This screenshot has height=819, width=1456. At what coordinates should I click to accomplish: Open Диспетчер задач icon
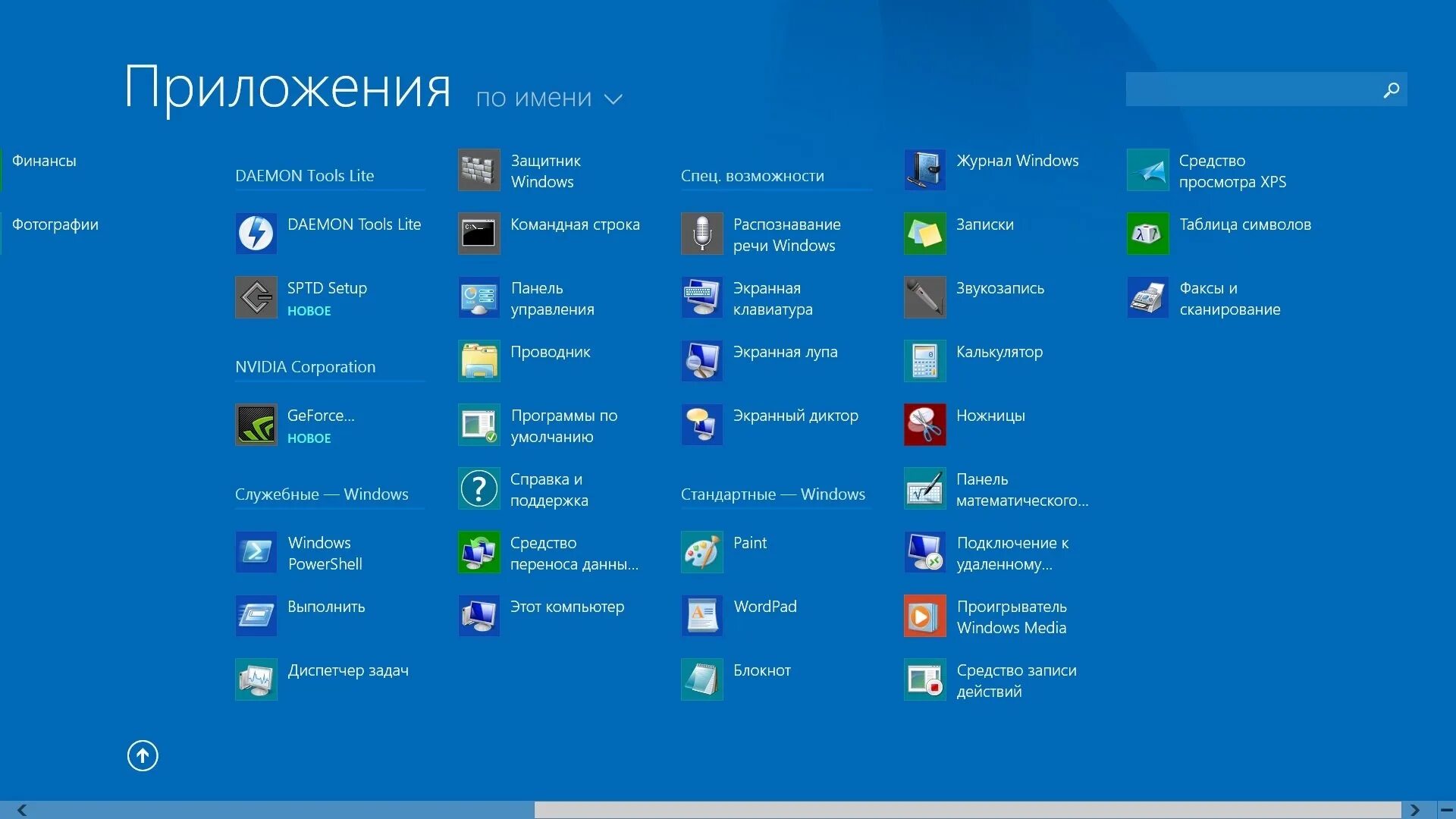256,679
